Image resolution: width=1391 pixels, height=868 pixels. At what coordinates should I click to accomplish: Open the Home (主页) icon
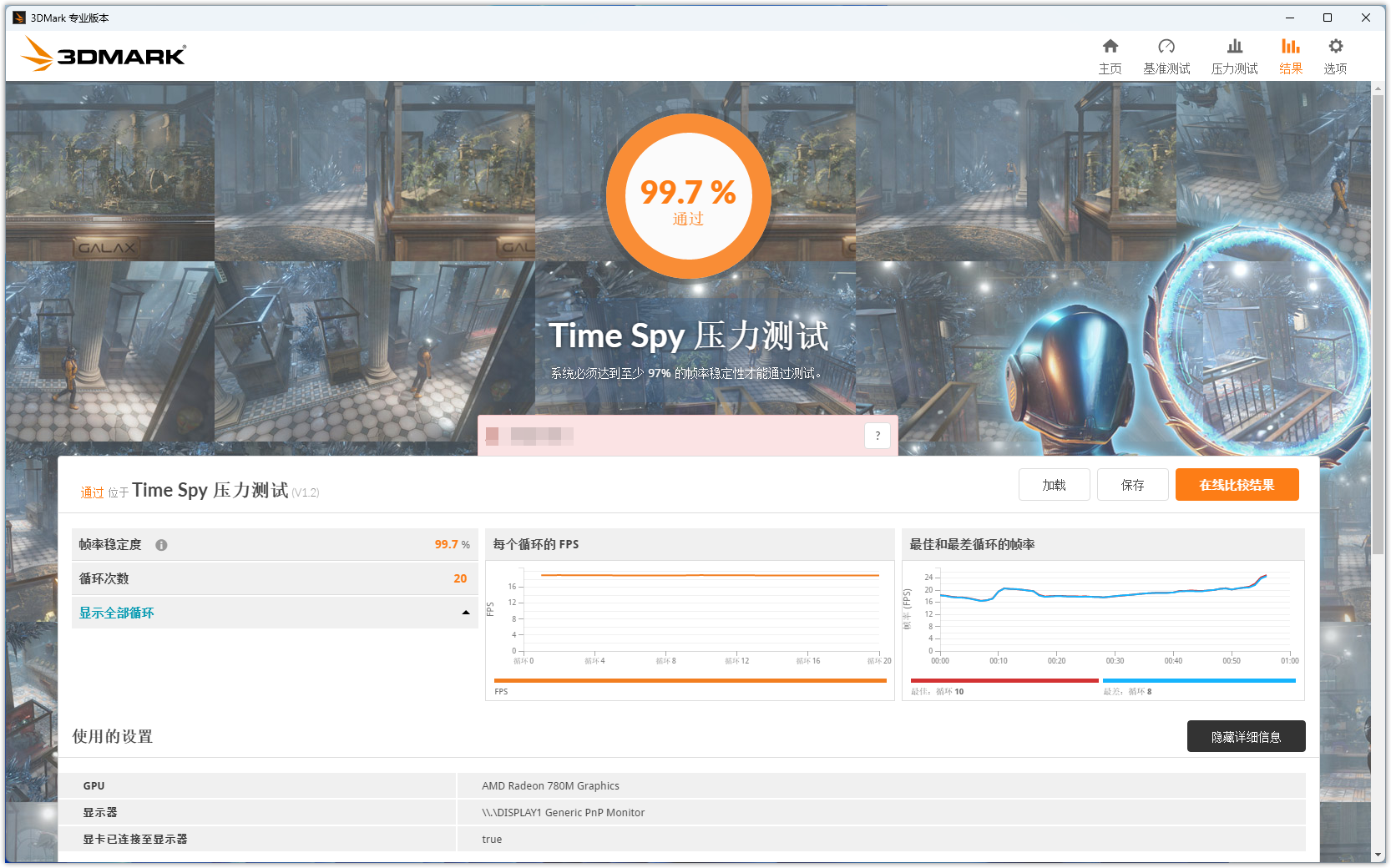1110,47
